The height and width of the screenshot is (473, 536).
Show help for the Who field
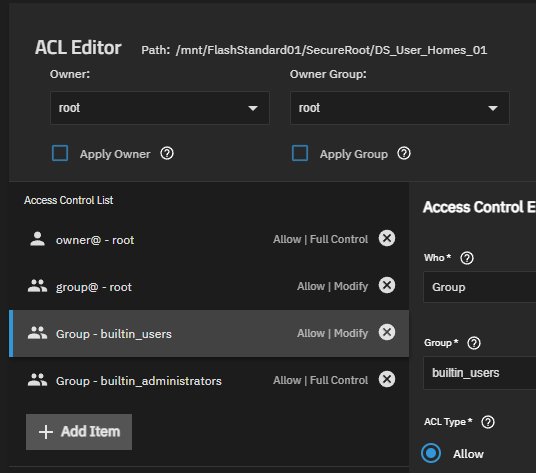[467, 258]
